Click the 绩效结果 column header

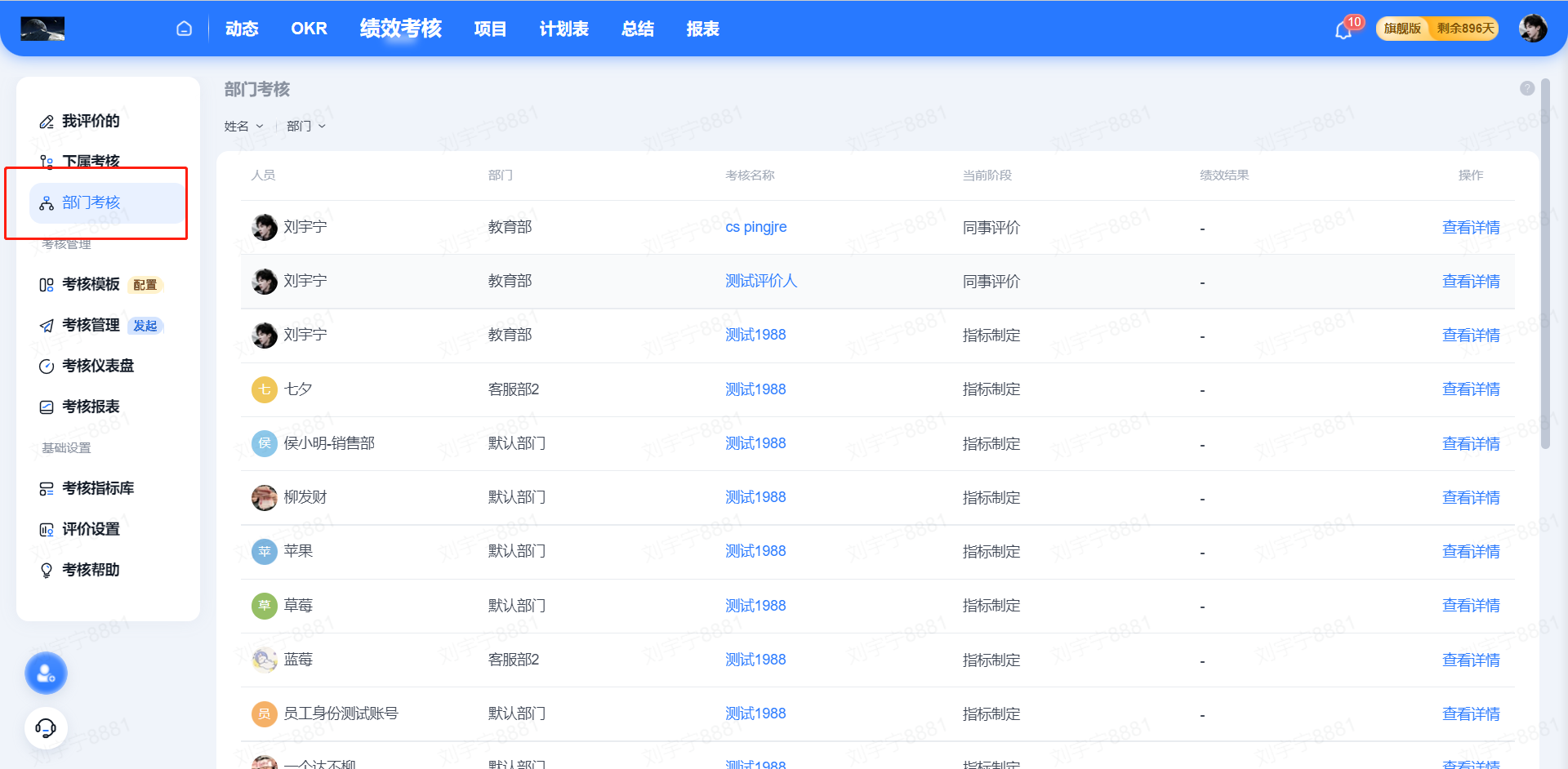coord(1224,176)
